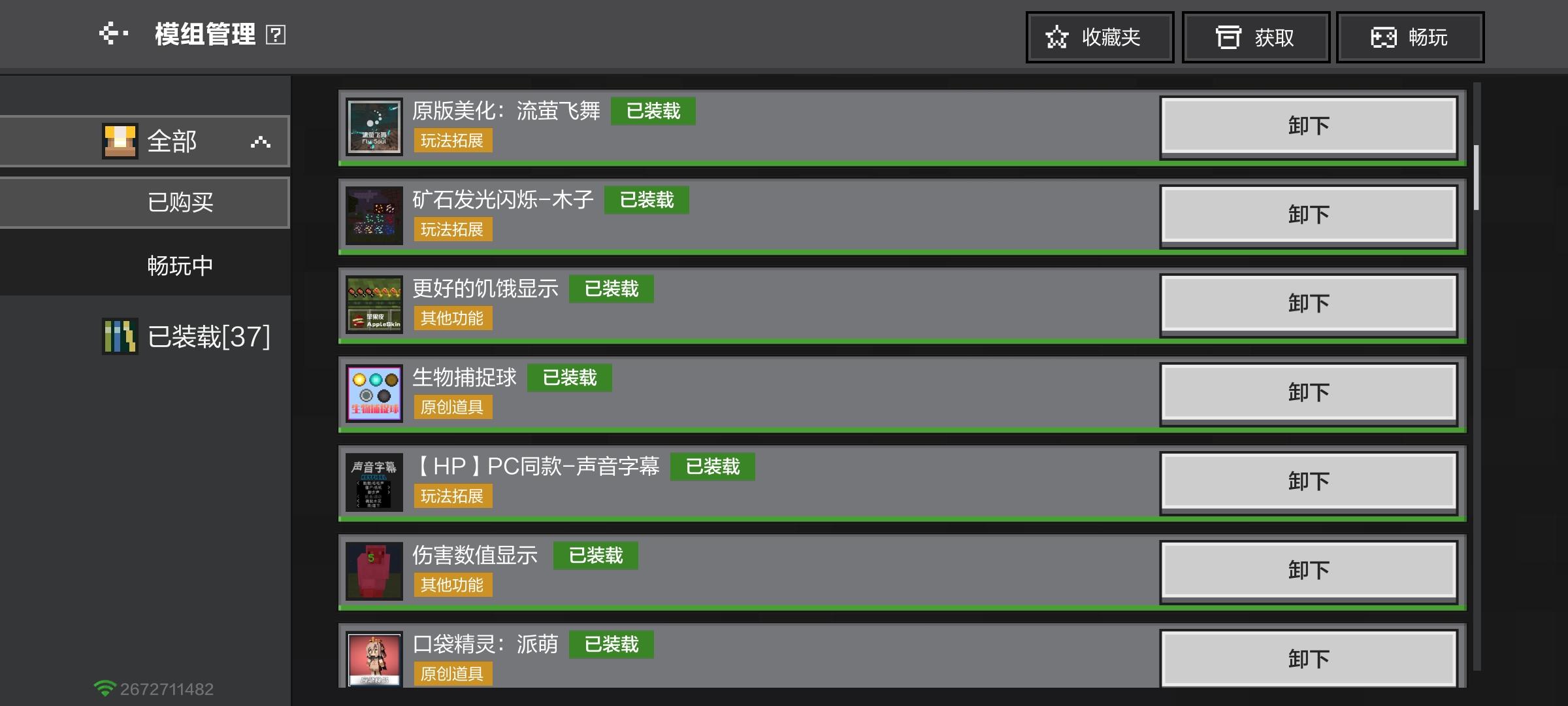Select the 已购买 tab

click(180, 203)
